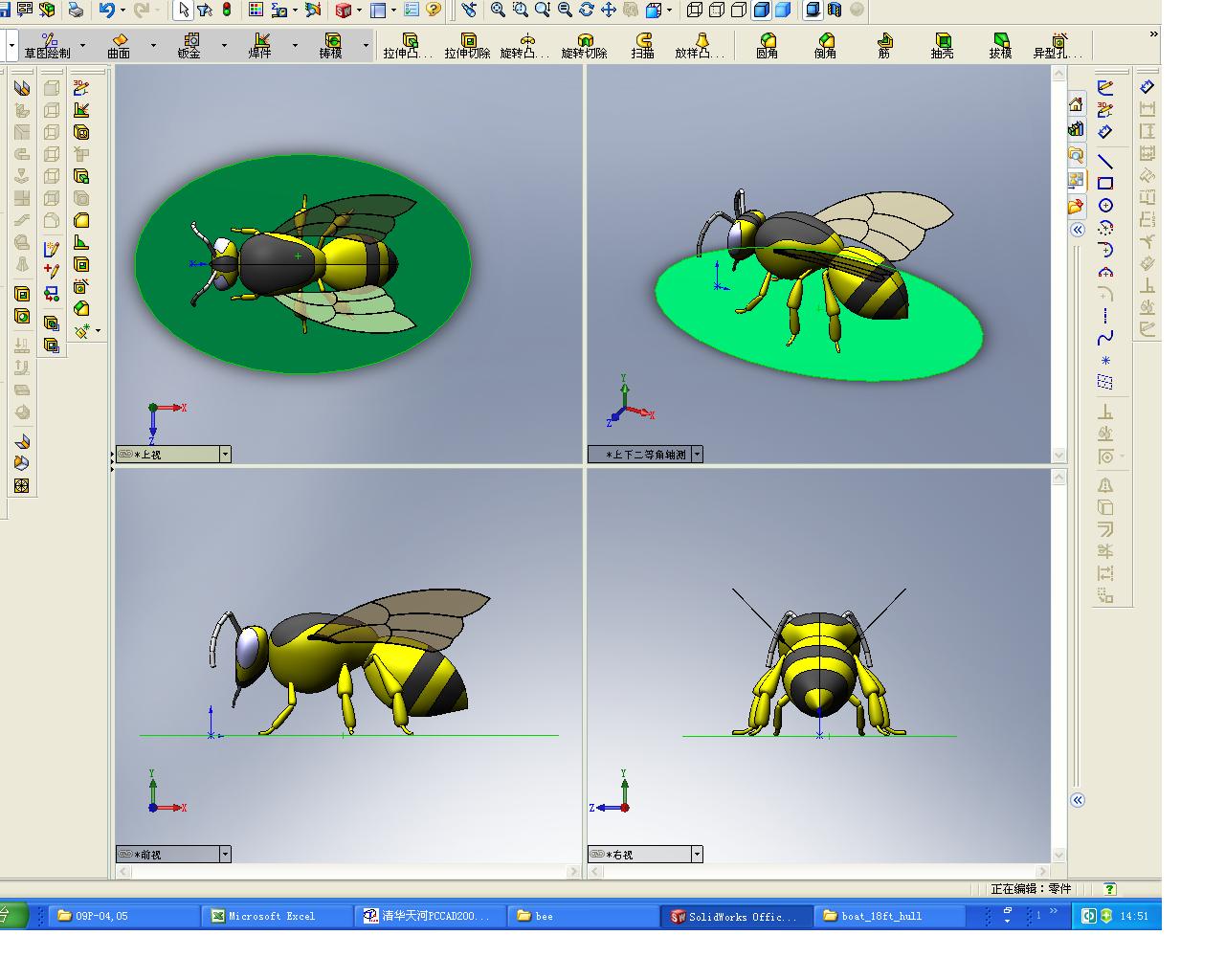Open the *右视 view orientation dropdown
Viewport: 1225px width, 980px height.
(x=697, y=854)
